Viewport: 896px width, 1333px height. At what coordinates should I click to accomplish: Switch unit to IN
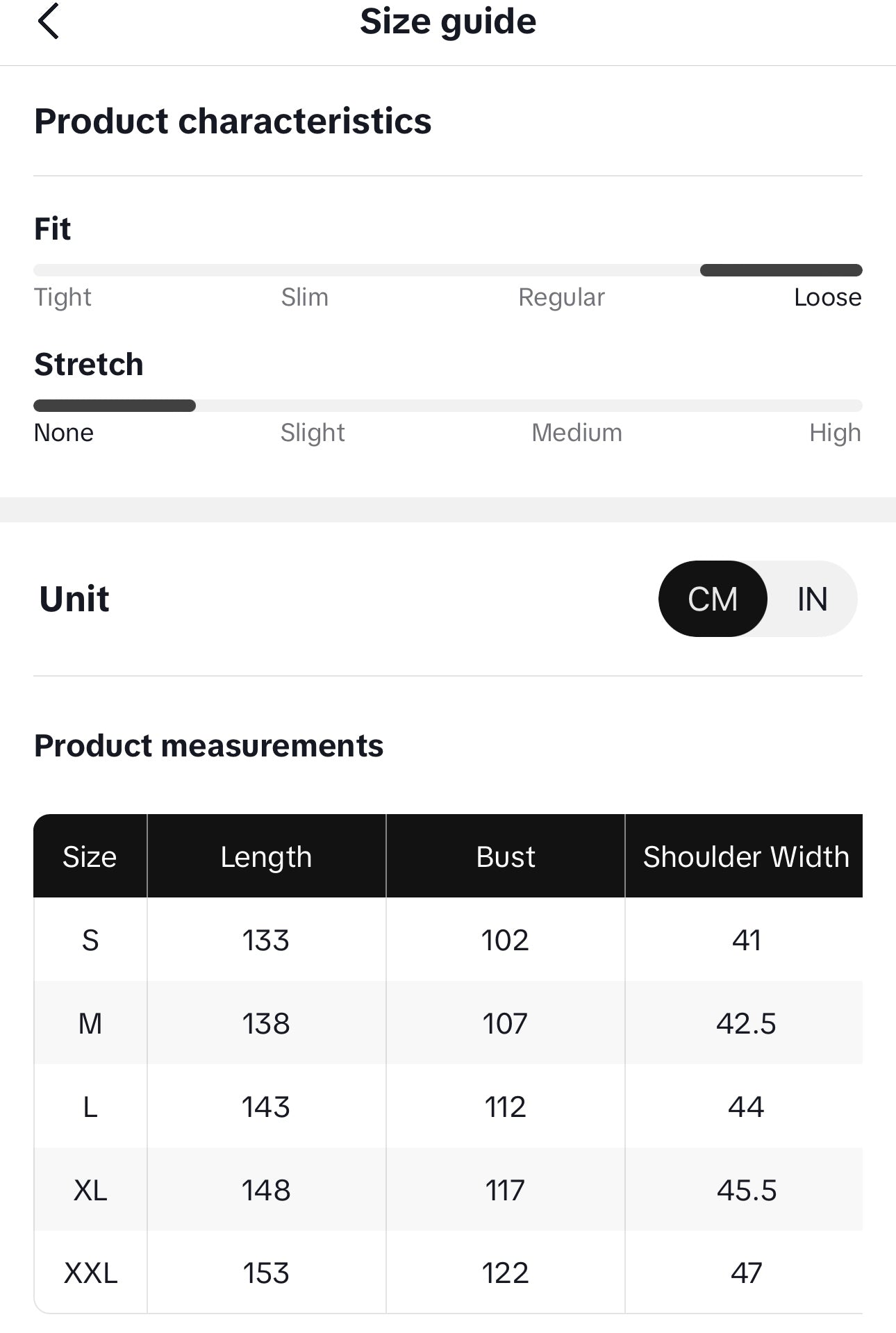812,599
